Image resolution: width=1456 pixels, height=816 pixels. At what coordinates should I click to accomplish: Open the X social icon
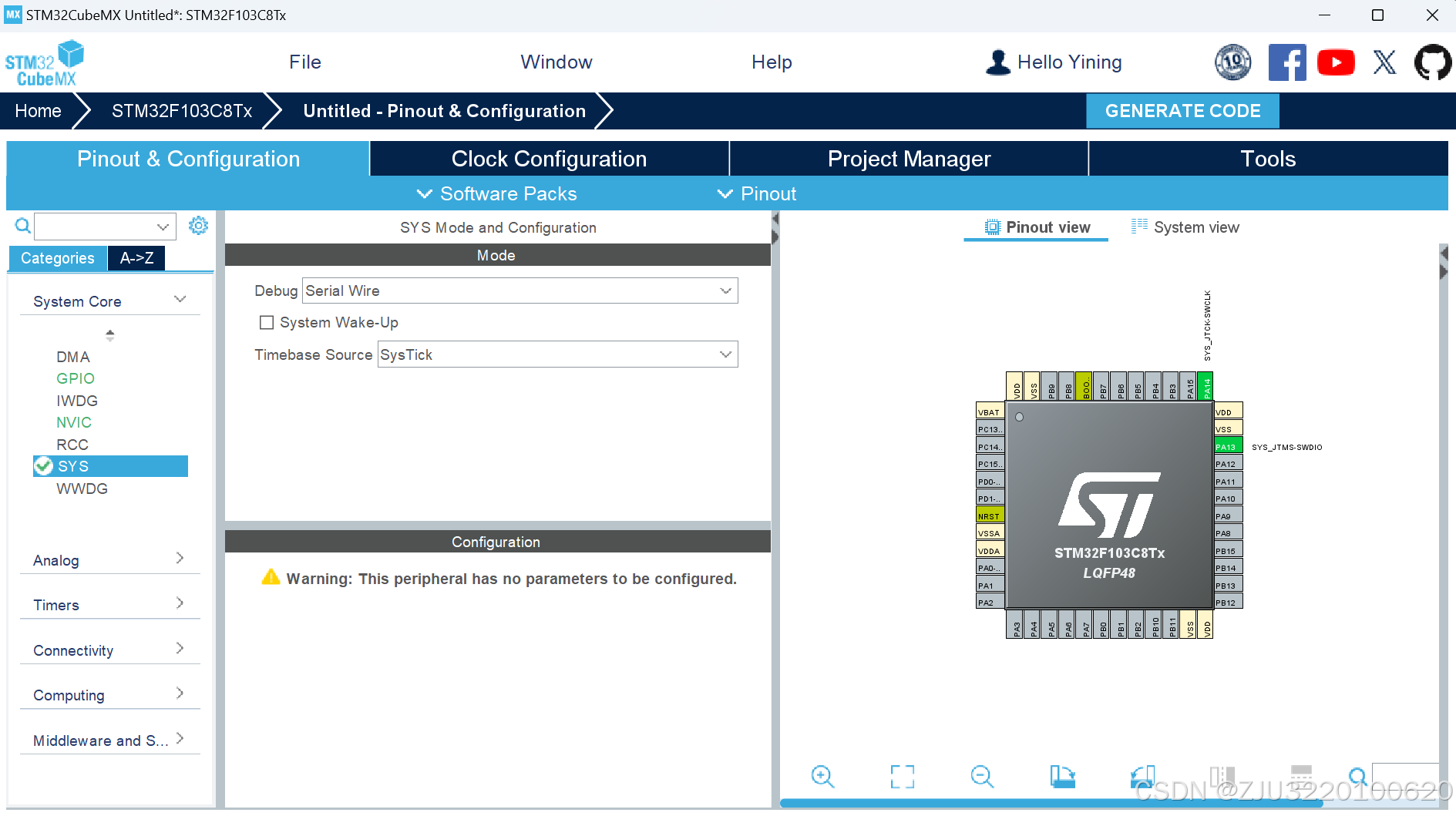(x=1384, y=62)
